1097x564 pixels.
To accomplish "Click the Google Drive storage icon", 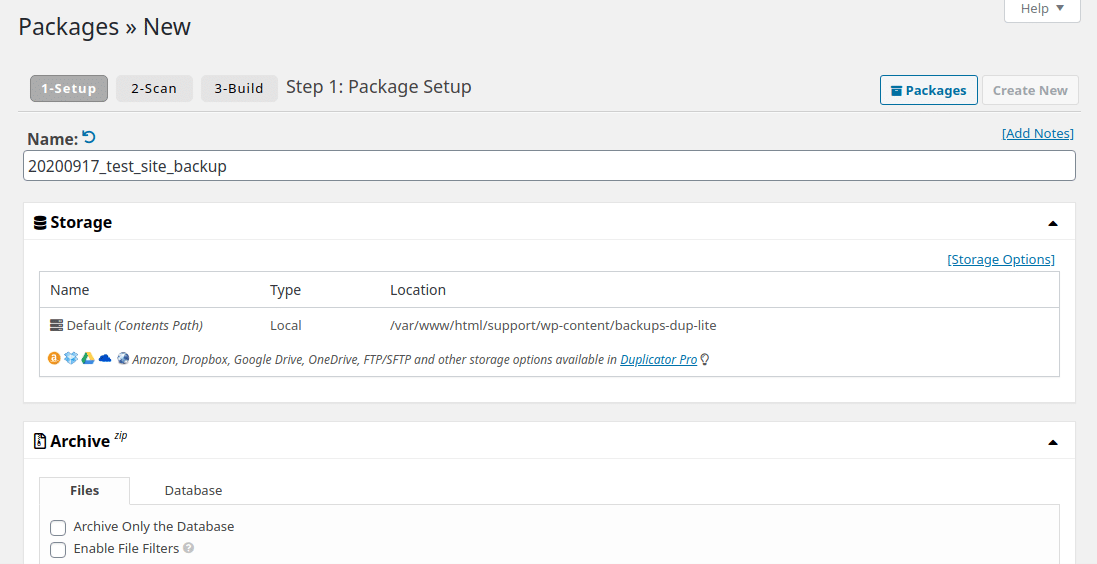I will click(88, 359).
